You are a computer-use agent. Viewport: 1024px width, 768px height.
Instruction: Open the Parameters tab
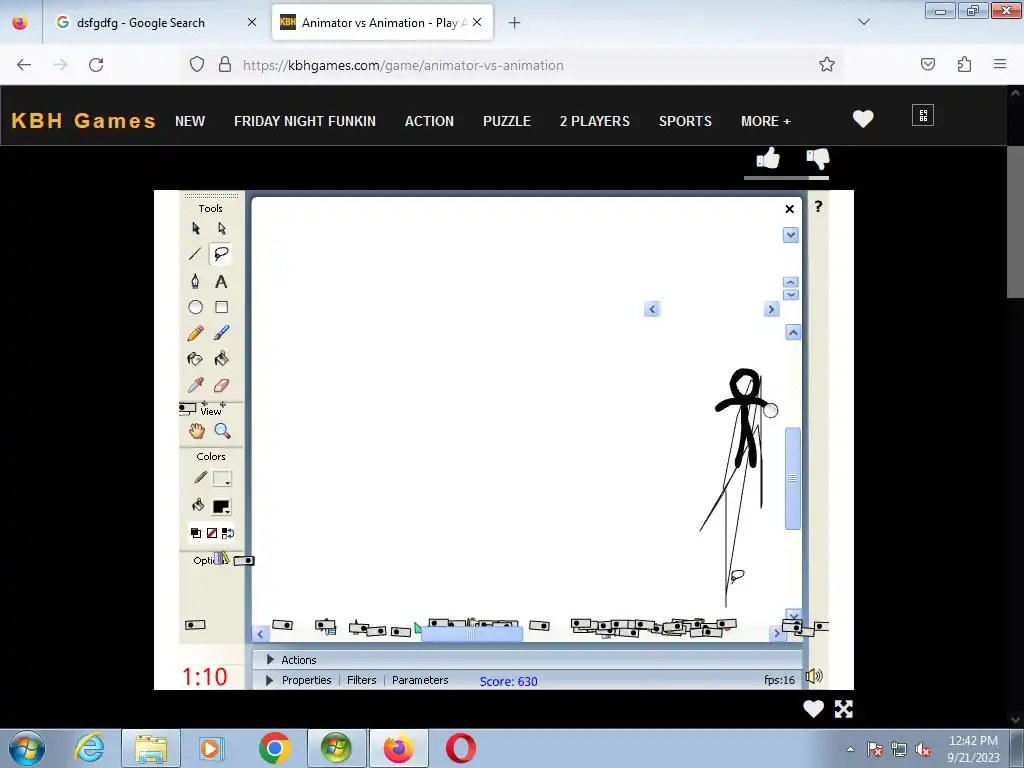[420, 680]
